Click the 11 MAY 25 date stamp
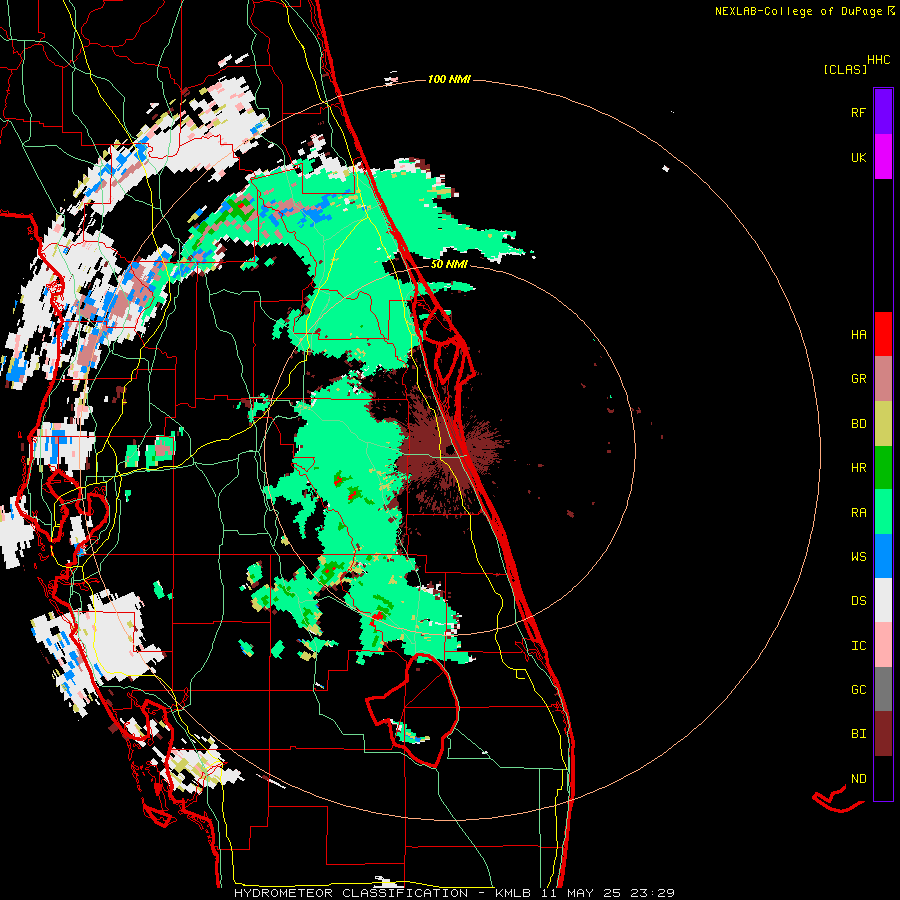Viewport: 900px width, 900px height. (580, 893)
